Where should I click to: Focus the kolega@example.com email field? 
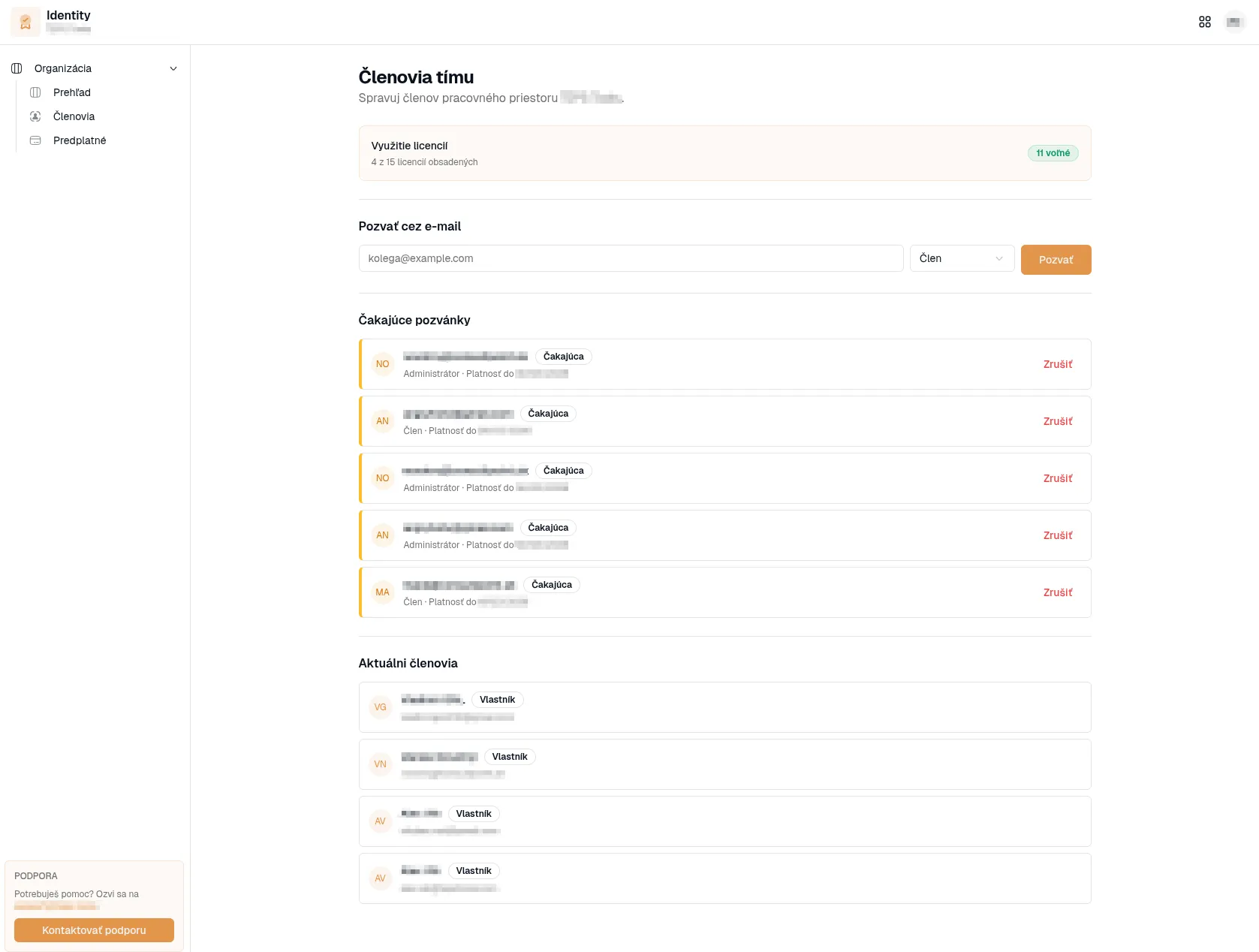coord(631,258)
